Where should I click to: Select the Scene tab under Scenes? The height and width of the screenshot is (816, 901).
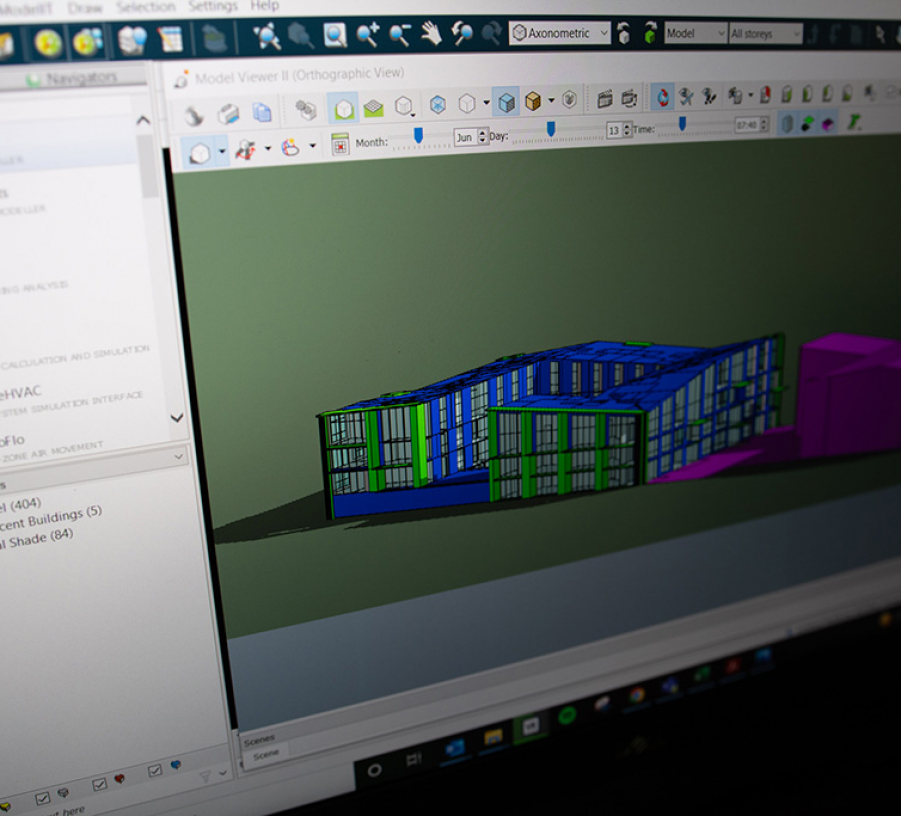tap(265, 754)
